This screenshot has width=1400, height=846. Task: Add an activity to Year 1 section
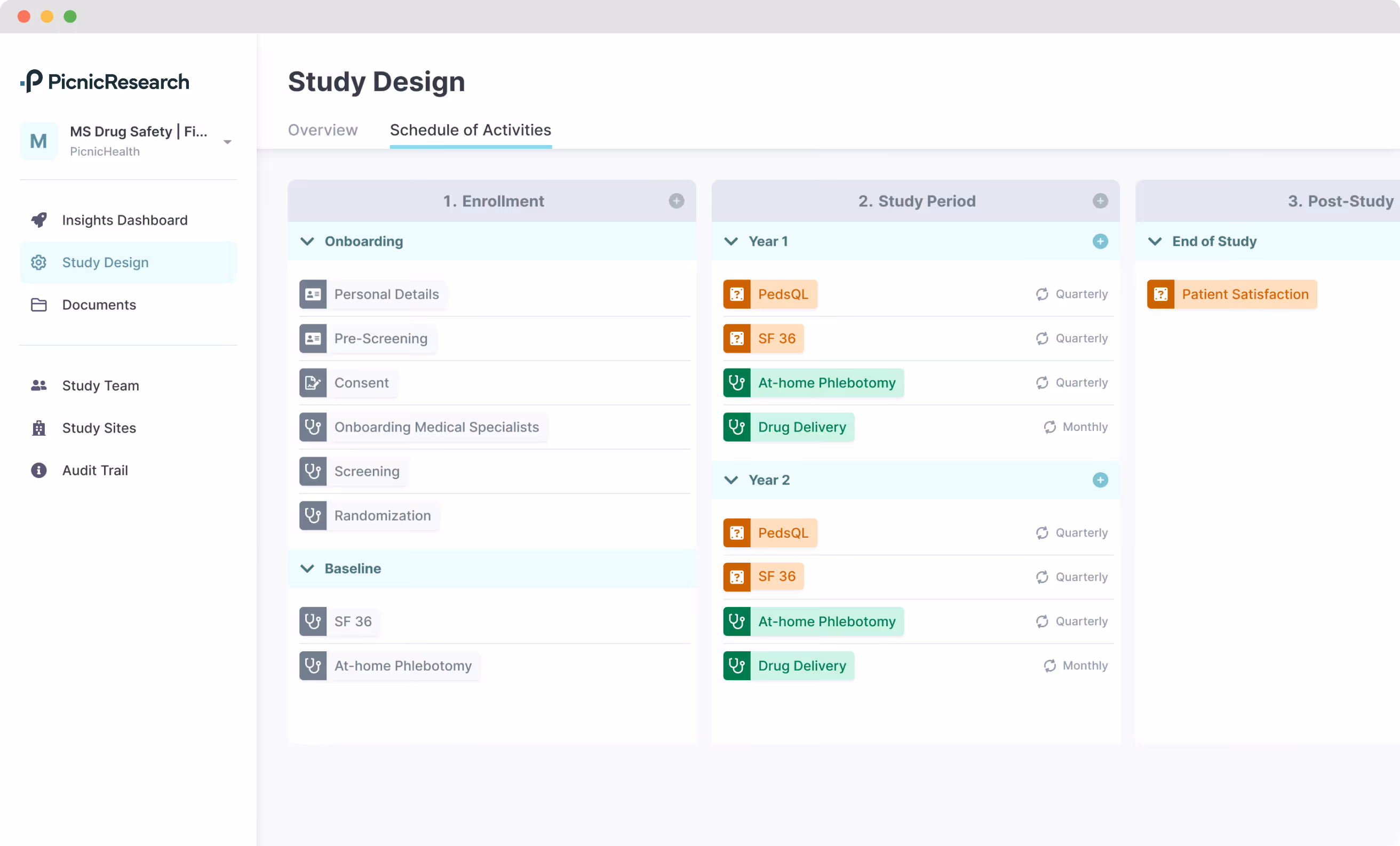[x=1100, y=241]
